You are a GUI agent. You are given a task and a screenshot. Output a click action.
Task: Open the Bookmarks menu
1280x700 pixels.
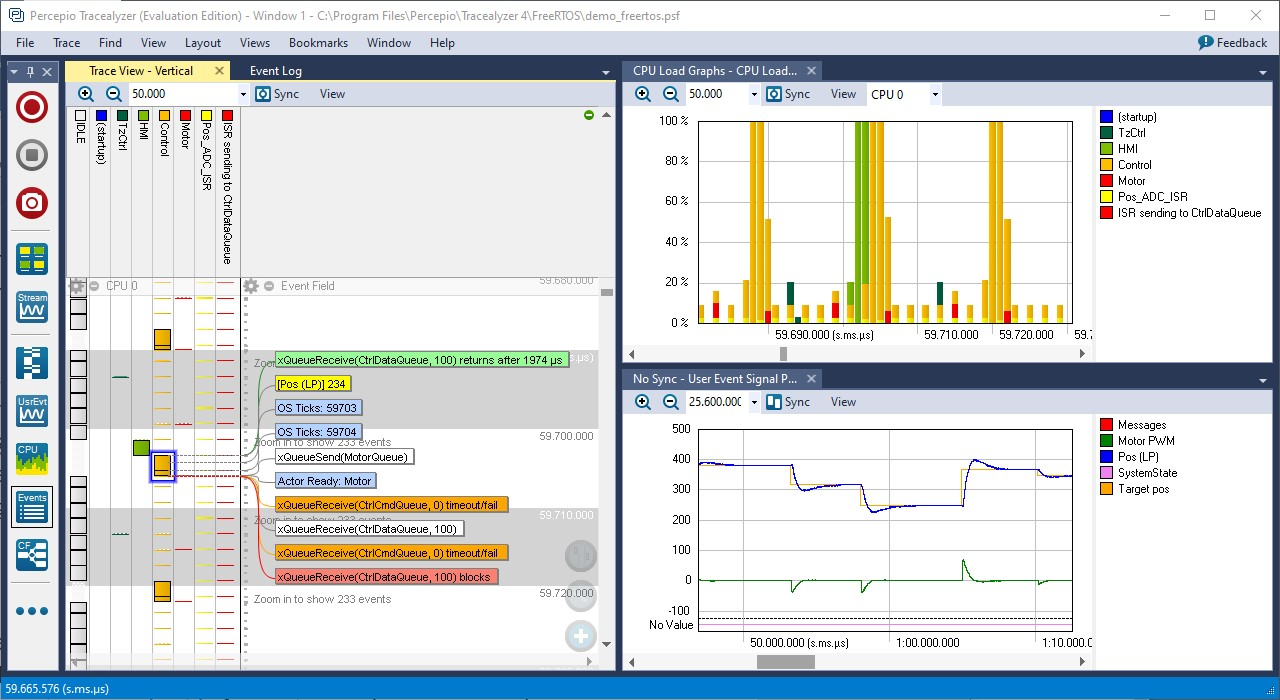(318, 43)
